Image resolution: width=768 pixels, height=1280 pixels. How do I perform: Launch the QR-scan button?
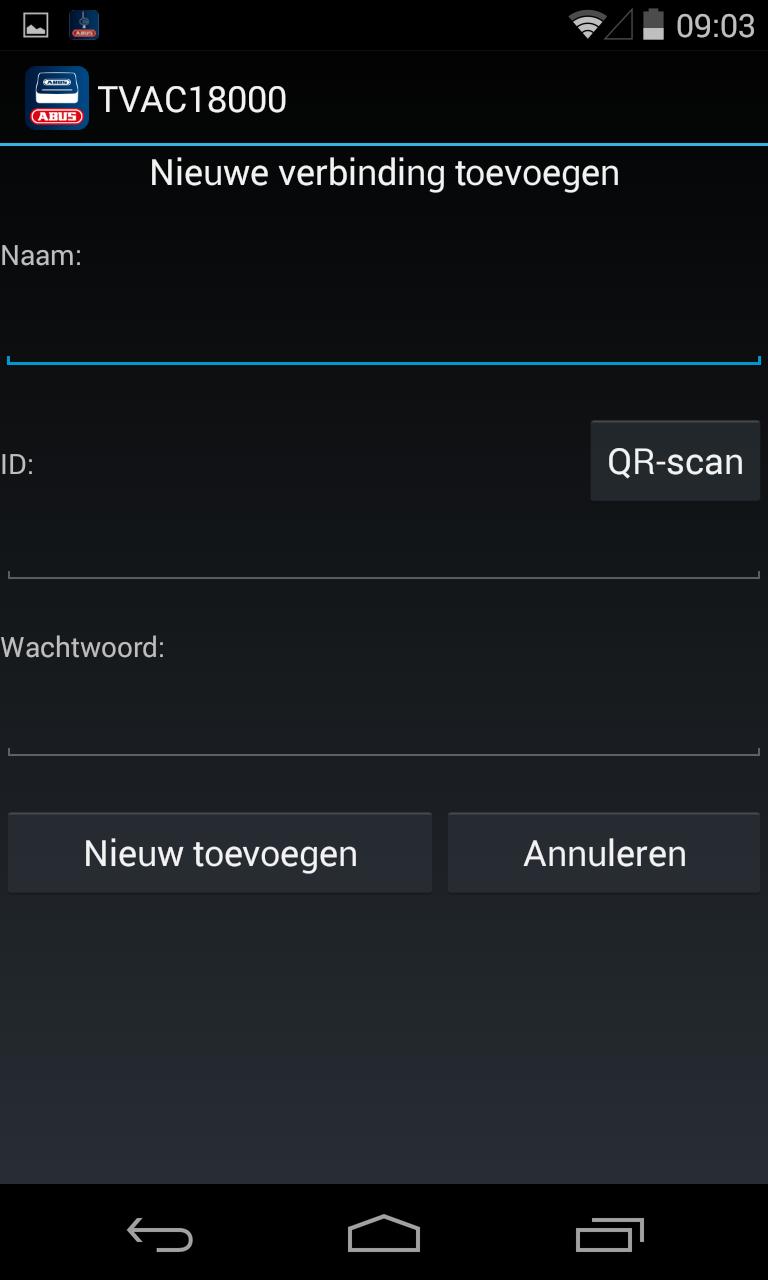(x=675, y=461)
